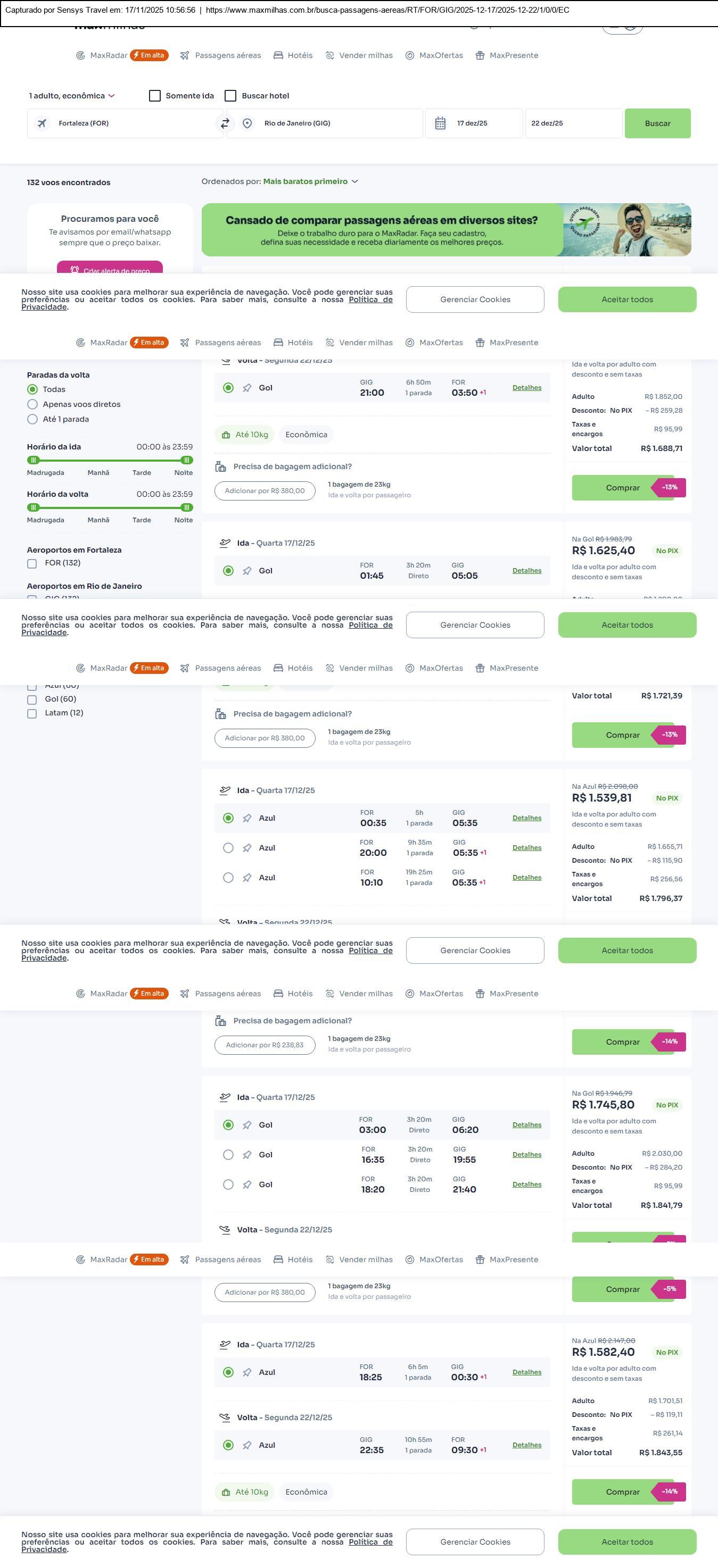The width and height of the screenshot is (718, 1568).
Task: Enable the Somente ida checkbox
Action: 155,96
